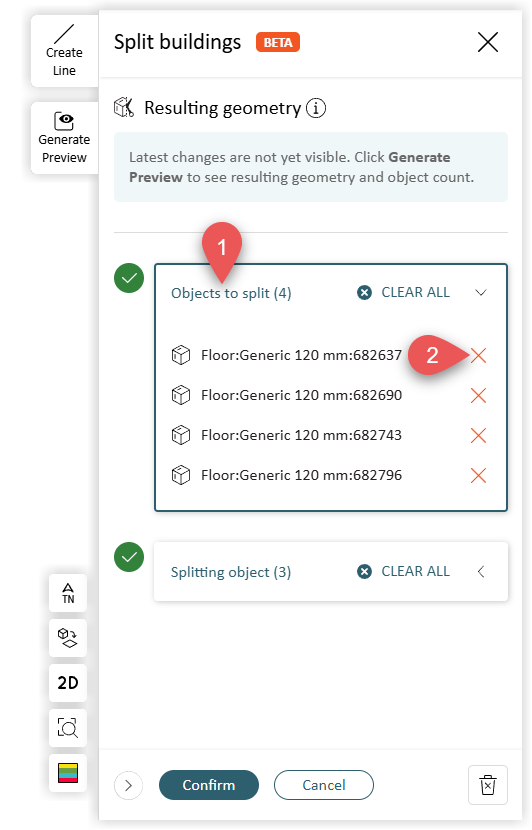Viewport: 532px width, 830px height.
Task: Remove Floor:Generic 120 mm:682637 from list
Action: tap(478, 355)
